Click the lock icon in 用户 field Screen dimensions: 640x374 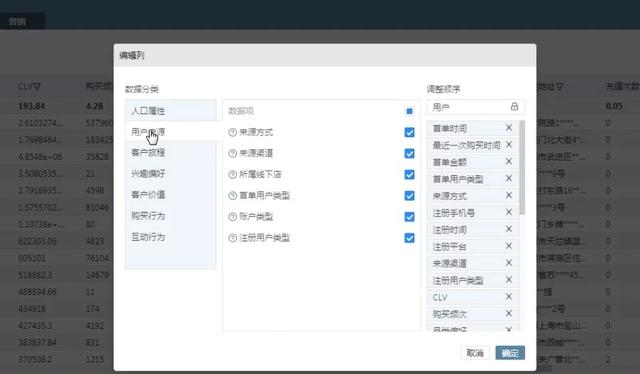514,107
